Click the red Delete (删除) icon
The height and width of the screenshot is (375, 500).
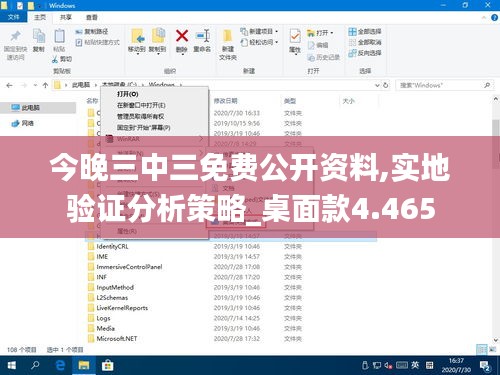point(182,36)
